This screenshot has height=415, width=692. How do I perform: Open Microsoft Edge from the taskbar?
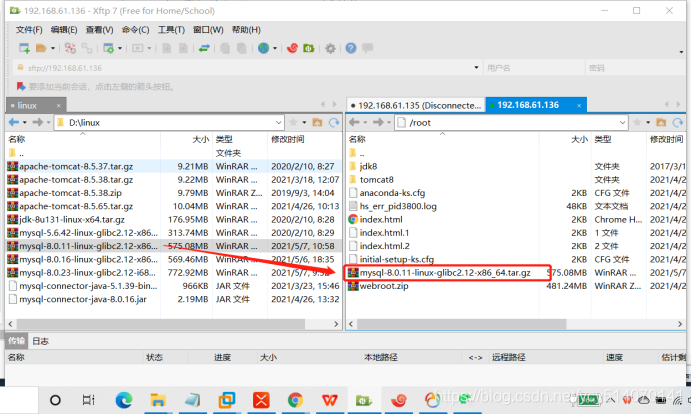pyautogui.click(x=124, y=400)
